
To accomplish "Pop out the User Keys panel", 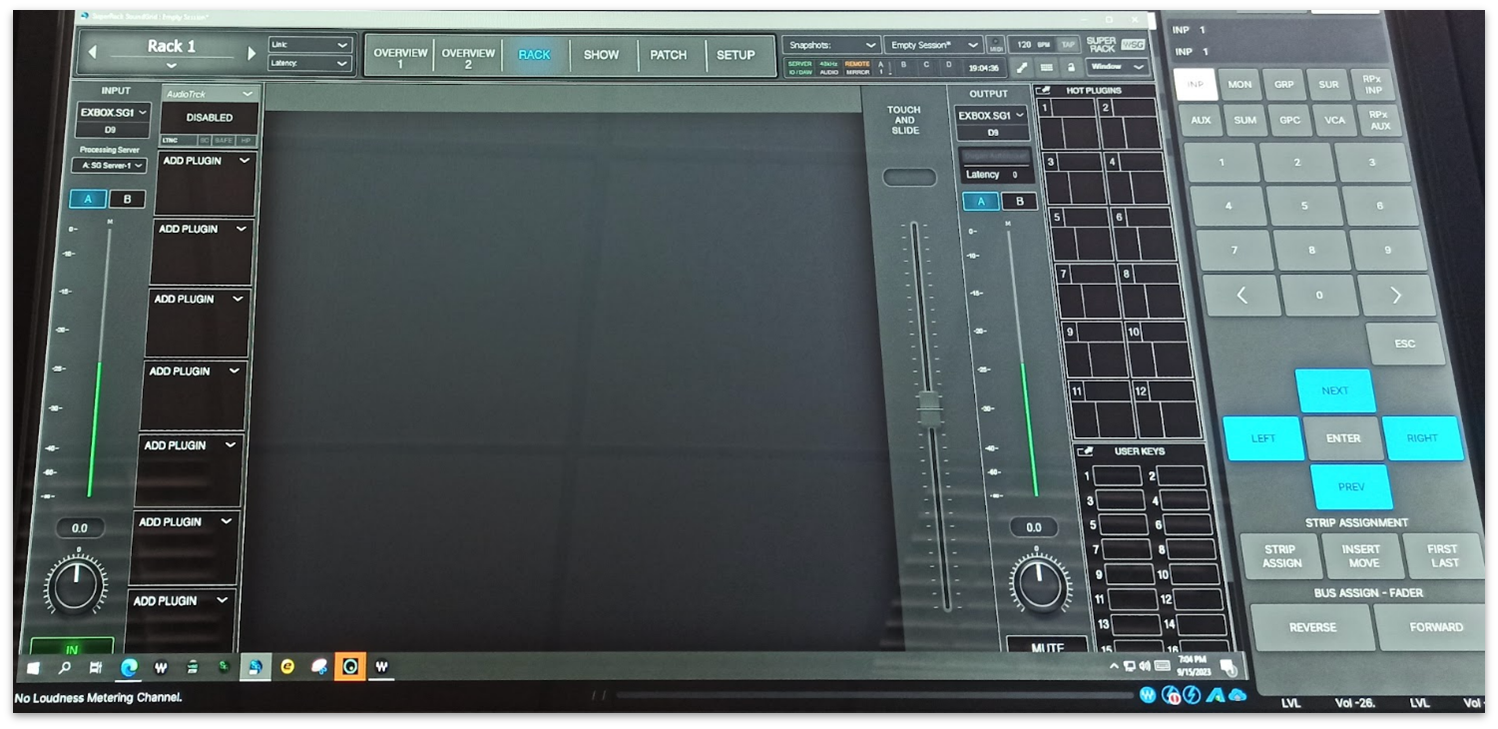I will (1086, 452).
